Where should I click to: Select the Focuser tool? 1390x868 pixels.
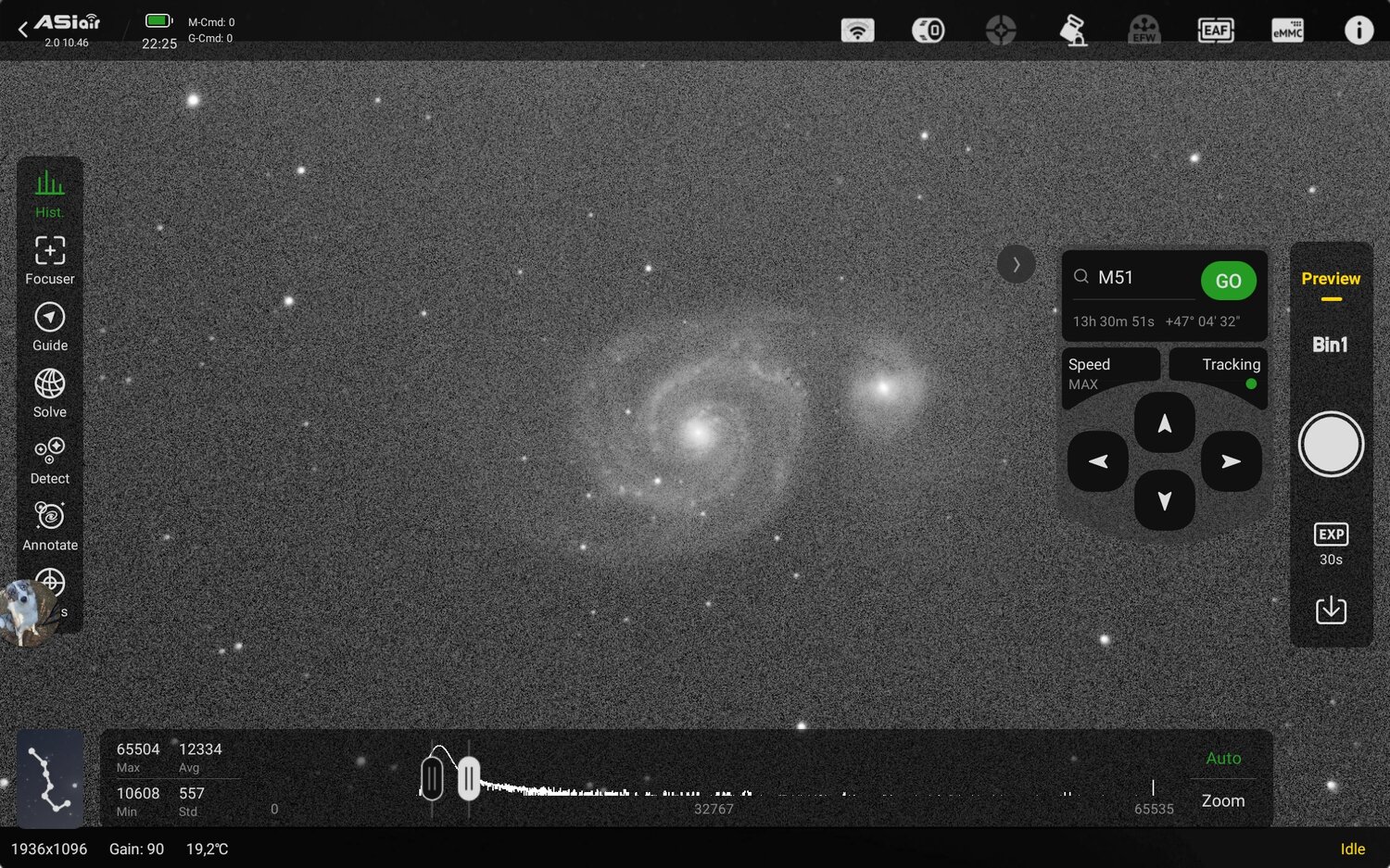(49, 258)
